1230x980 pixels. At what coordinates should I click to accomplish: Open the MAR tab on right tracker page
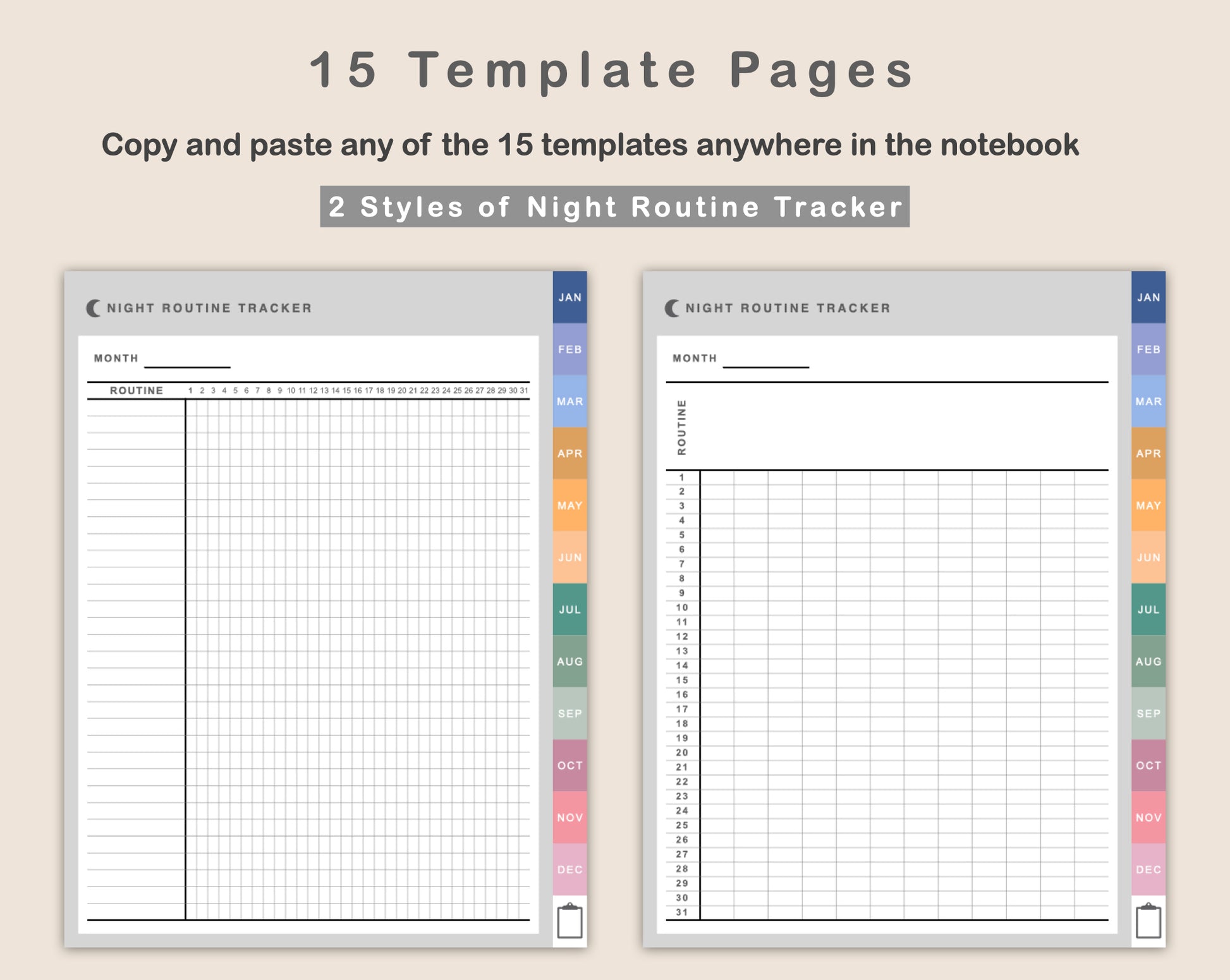[1148, 401]
